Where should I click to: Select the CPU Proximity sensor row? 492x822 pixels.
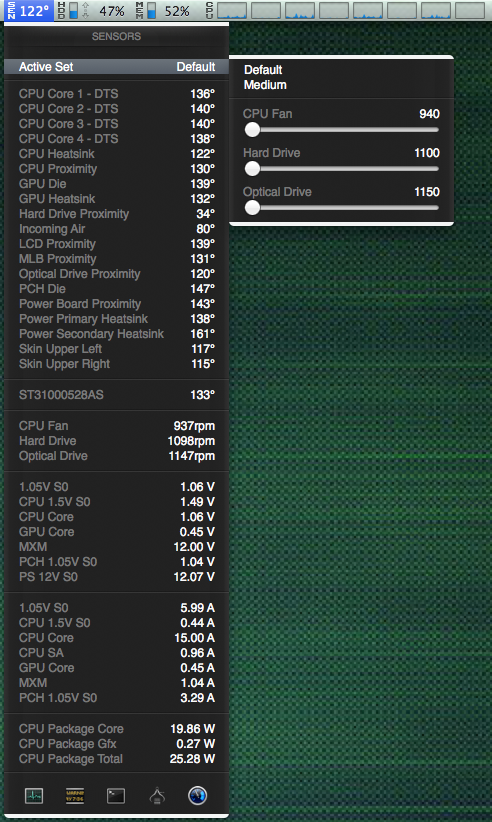tap(116, 169)
